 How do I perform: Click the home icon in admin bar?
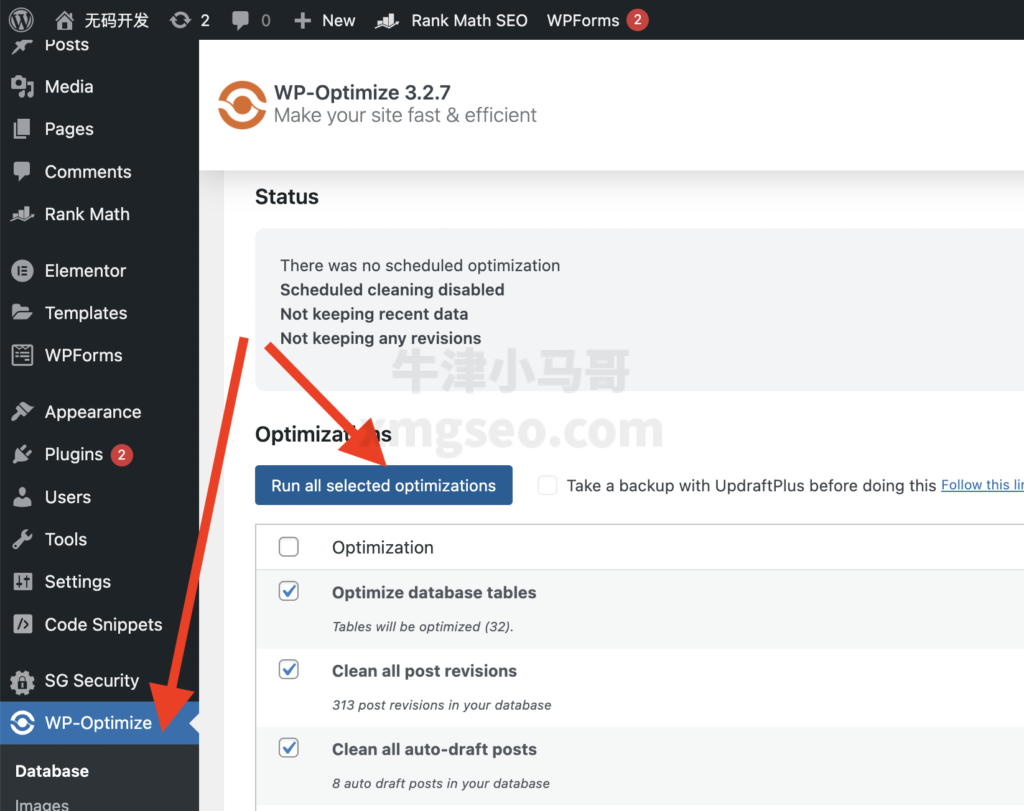(64, 20)
